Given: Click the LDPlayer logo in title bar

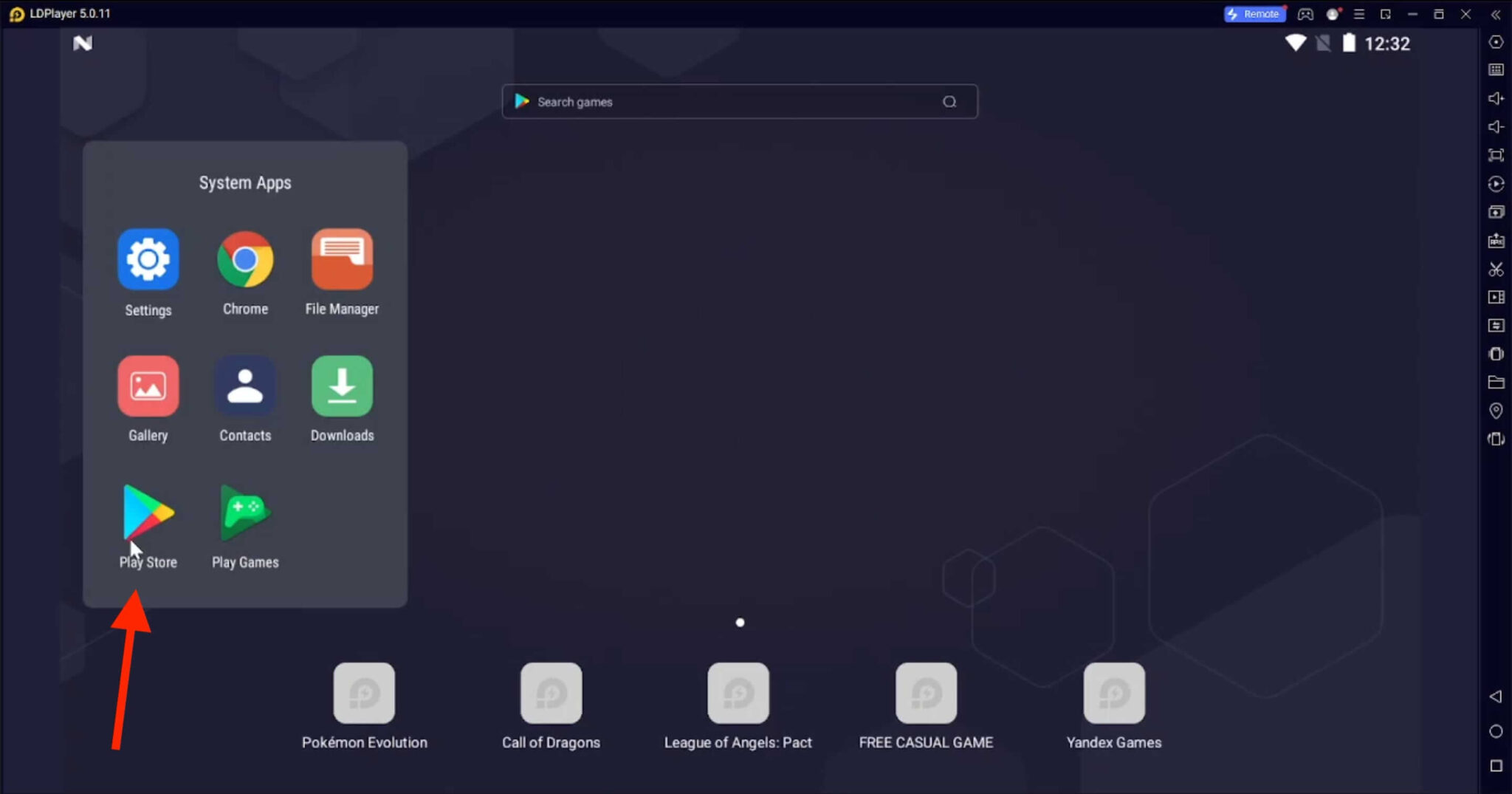Looking at the screenshot, I should [16, 14].
